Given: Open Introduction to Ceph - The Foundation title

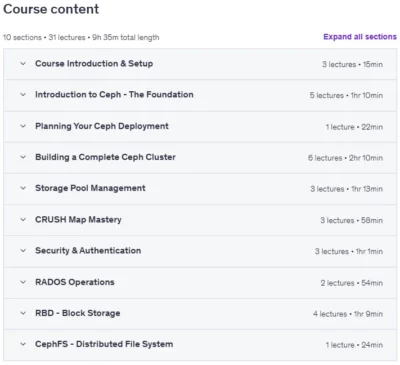Looking at the screenshot, I should pos(114,95).
